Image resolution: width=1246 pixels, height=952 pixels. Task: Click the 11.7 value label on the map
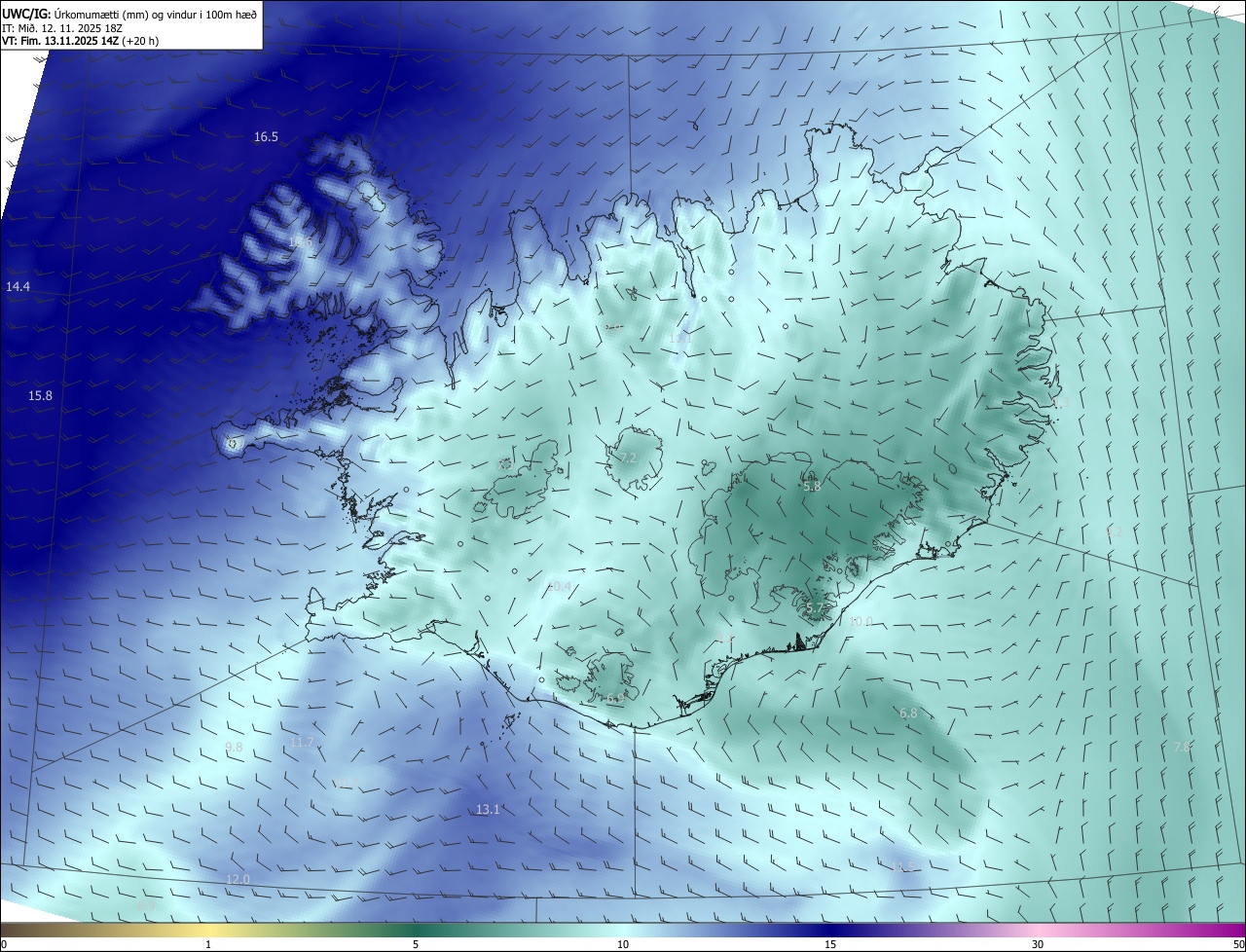[302, 743]
